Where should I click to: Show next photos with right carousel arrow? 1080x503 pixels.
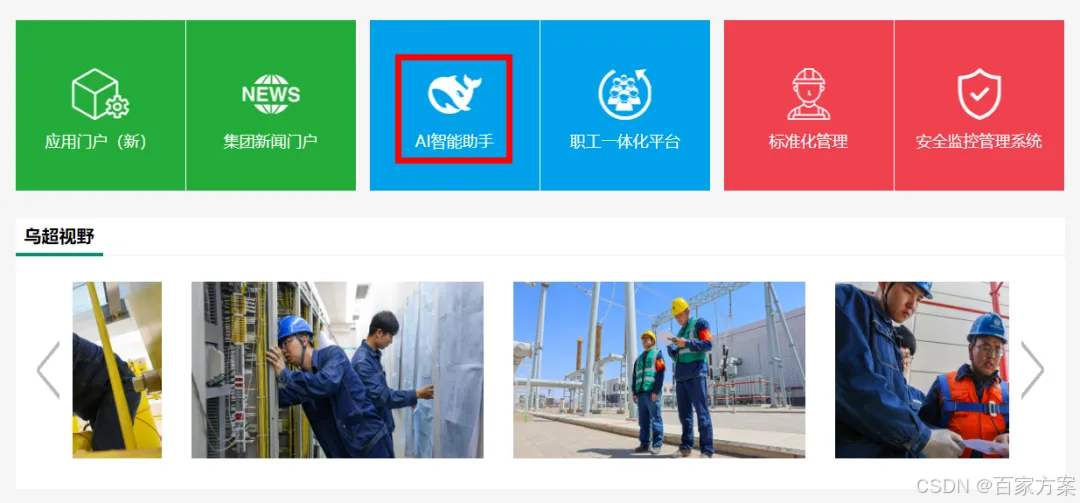click(1032, 370)
